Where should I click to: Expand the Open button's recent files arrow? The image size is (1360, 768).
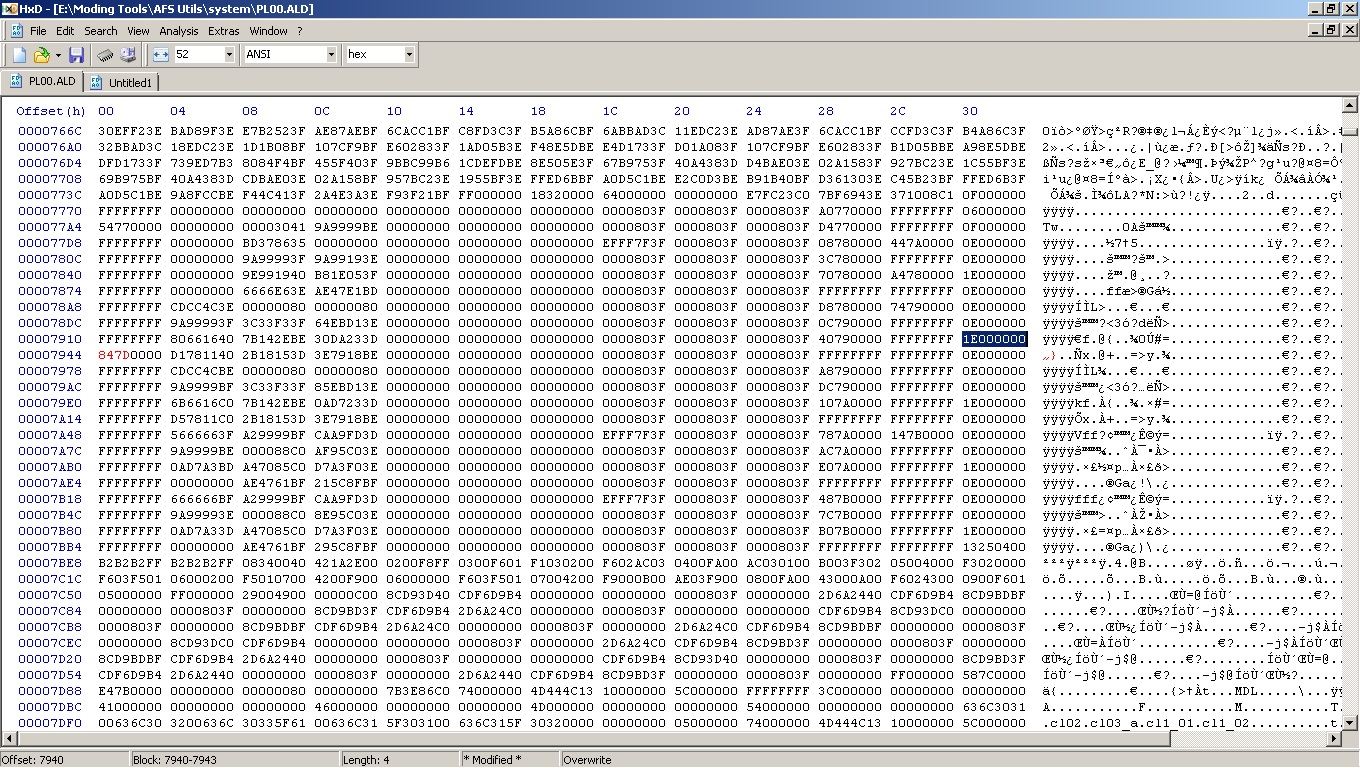coord(57,54)
